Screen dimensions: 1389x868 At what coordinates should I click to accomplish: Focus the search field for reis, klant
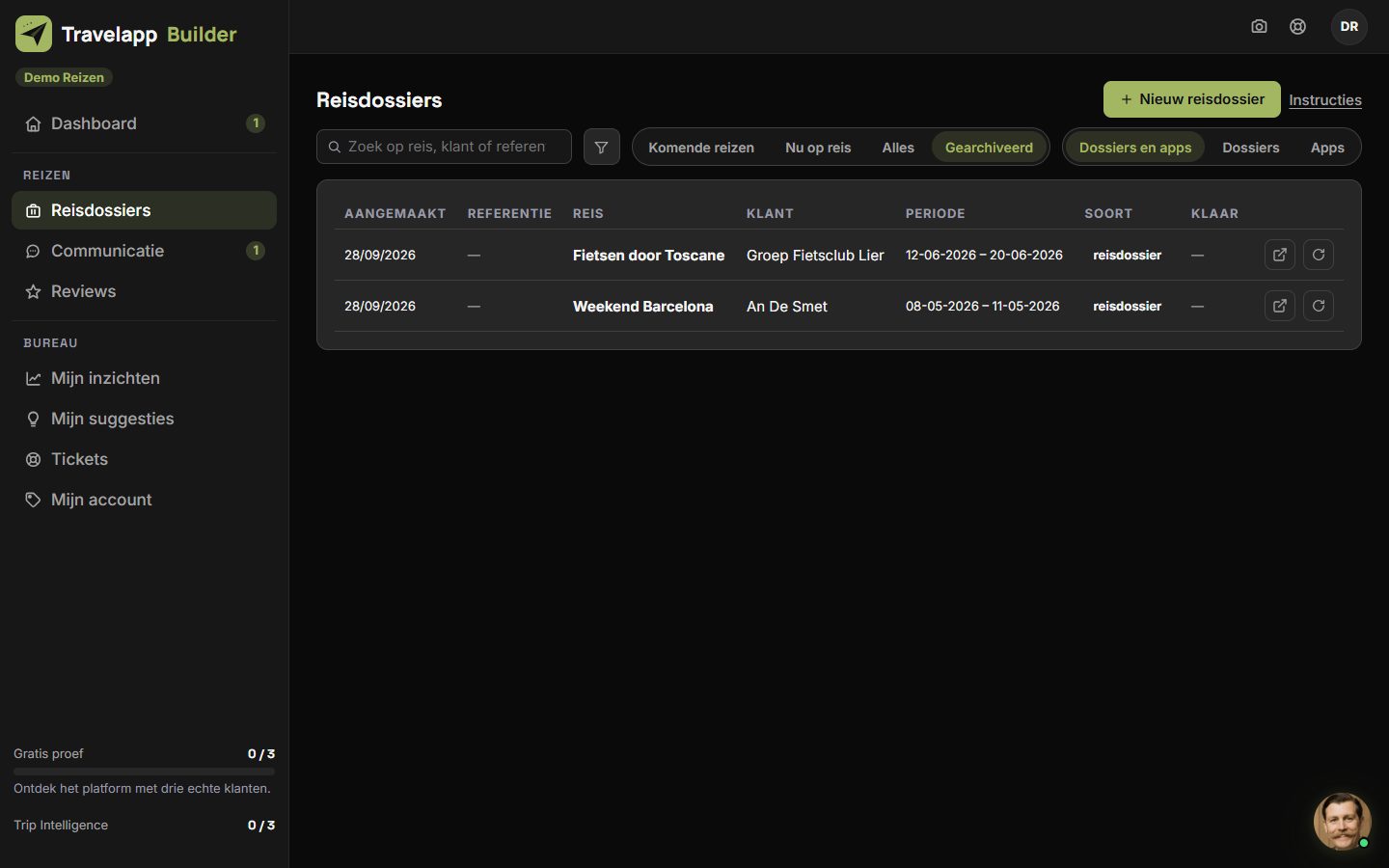444,147
